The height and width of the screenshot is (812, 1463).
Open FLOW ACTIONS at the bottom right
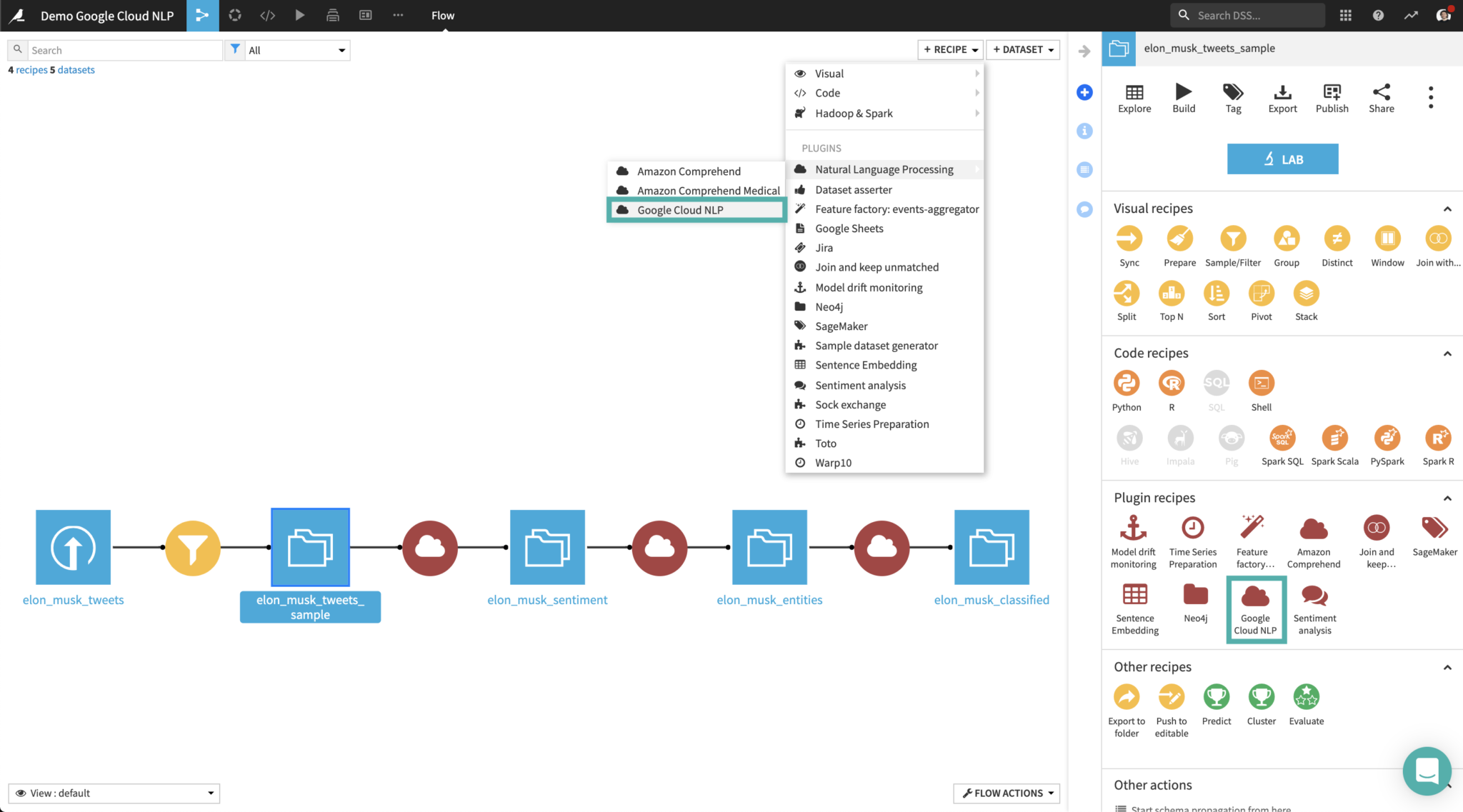pos(1006,793)
